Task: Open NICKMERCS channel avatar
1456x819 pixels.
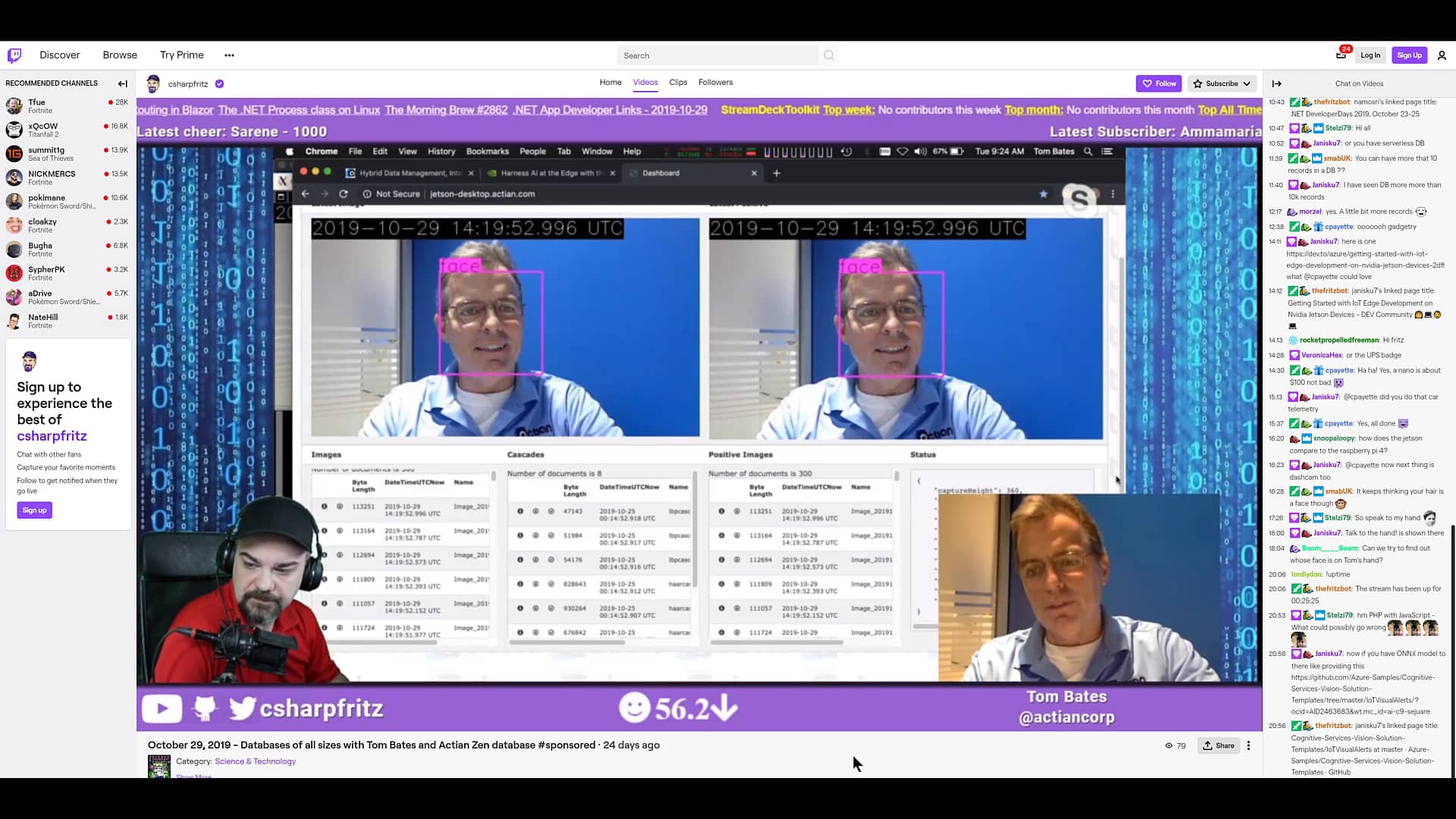Action: pos(14,177)
